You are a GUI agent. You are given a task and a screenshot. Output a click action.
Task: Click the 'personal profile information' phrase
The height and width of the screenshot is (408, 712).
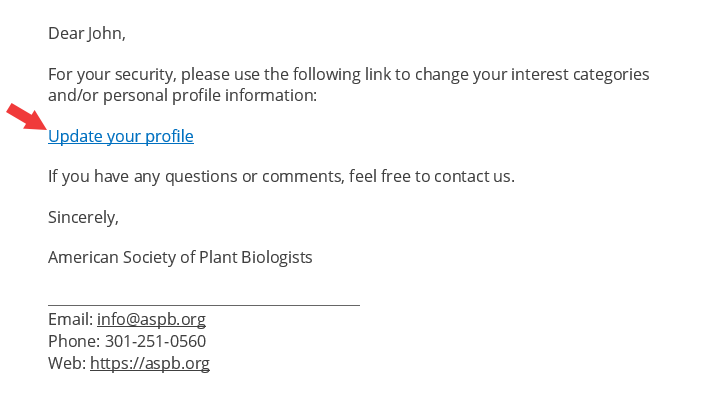(210, 96)
